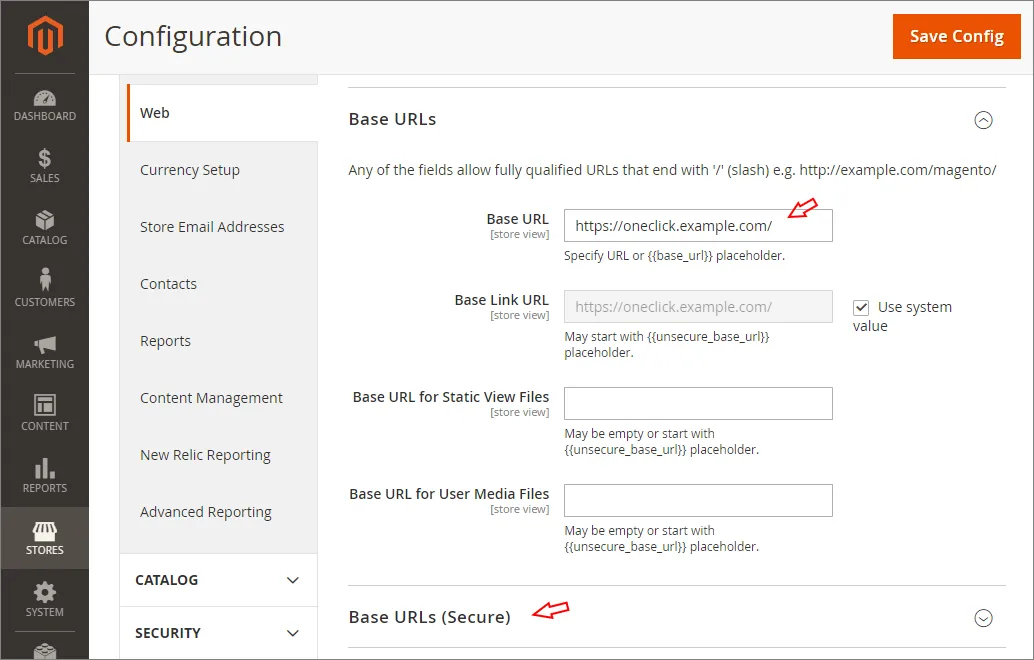Click the Base URL for User Media Files label
1034x660 pixels.
449,494
